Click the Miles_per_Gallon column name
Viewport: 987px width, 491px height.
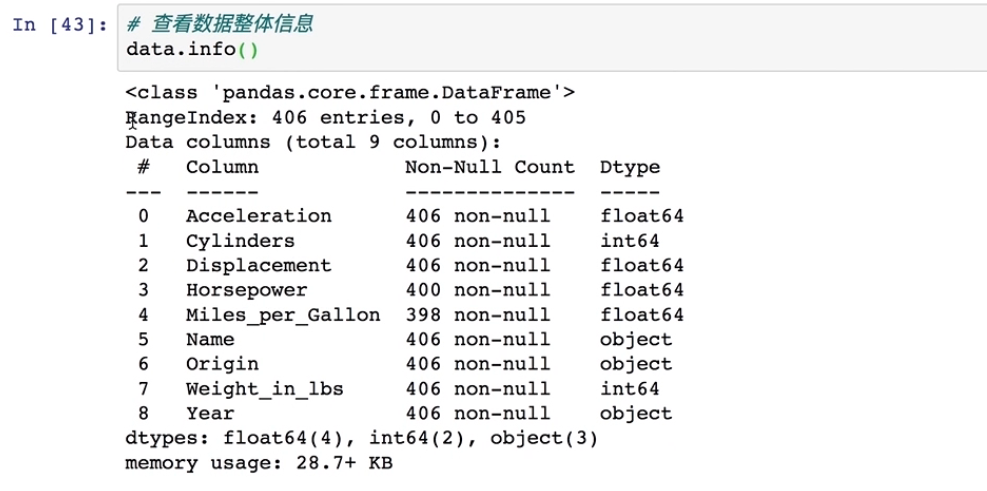click(x=283, y=315)
